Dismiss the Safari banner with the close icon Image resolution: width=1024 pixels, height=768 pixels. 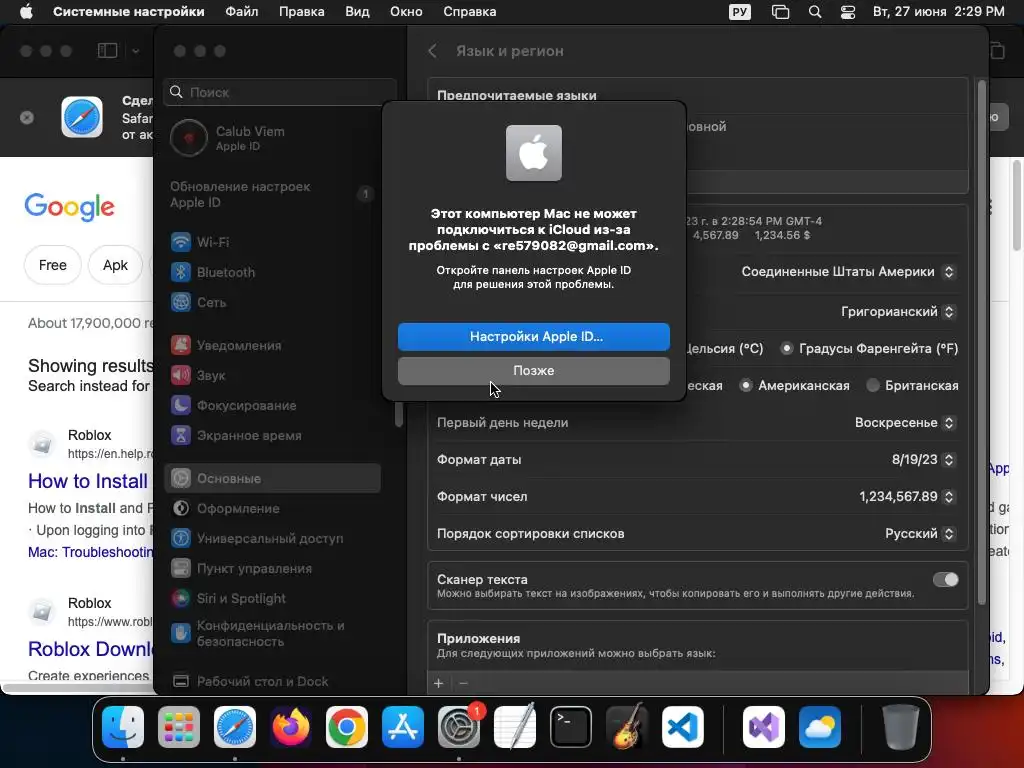click(27, 118)
